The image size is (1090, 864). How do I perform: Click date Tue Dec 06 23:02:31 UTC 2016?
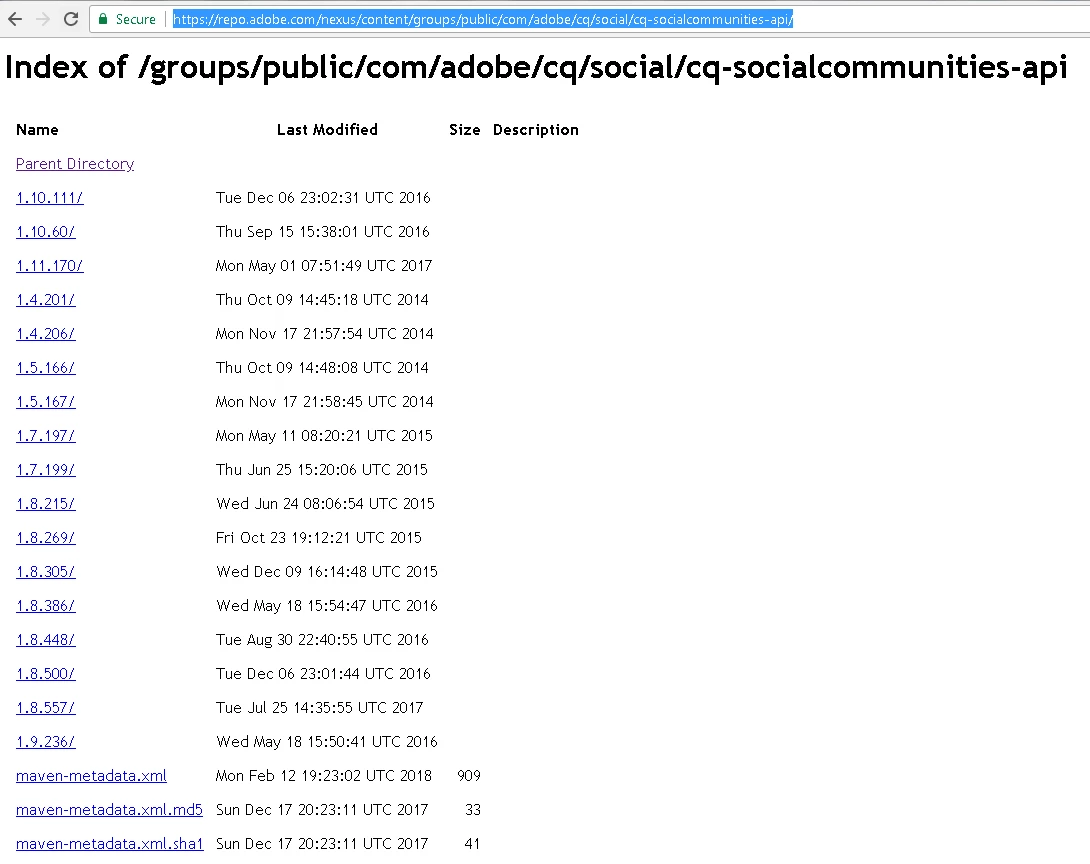(323, 198)
